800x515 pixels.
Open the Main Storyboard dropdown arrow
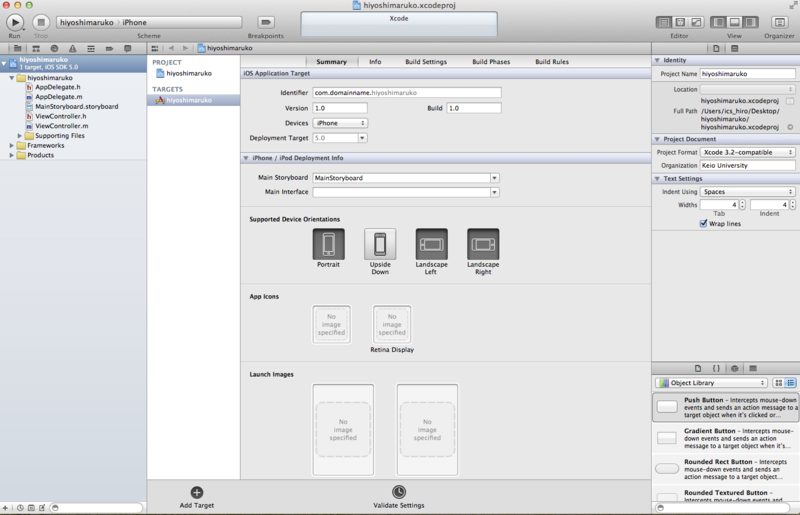point(494,178)
